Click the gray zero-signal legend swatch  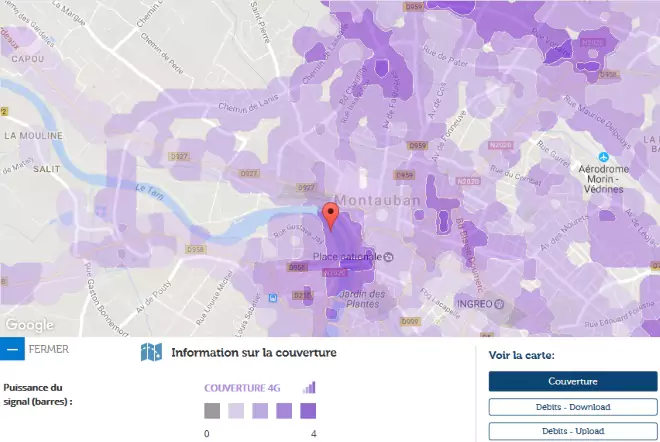(x=212, y=411)
